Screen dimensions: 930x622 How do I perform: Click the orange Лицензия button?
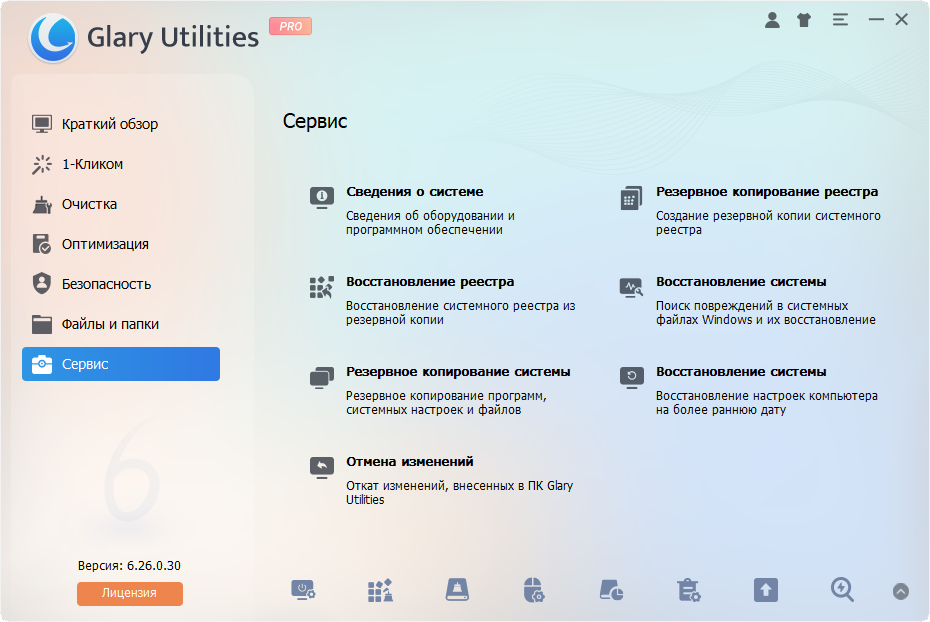click(130, 594)
